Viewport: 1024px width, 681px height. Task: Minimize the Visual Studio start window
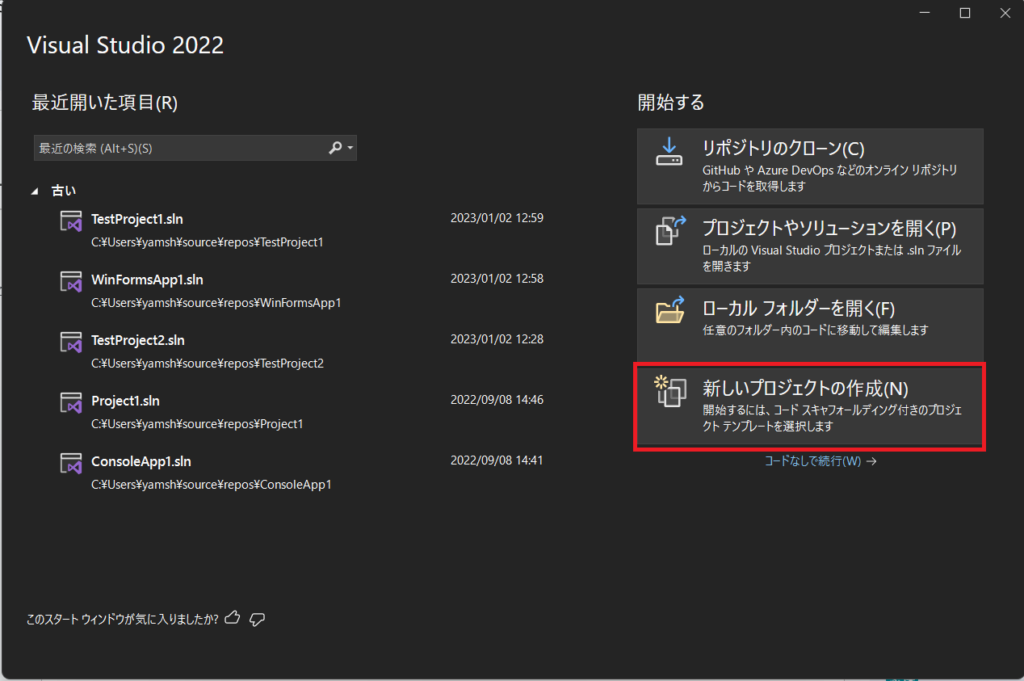(x=925, y=13)
